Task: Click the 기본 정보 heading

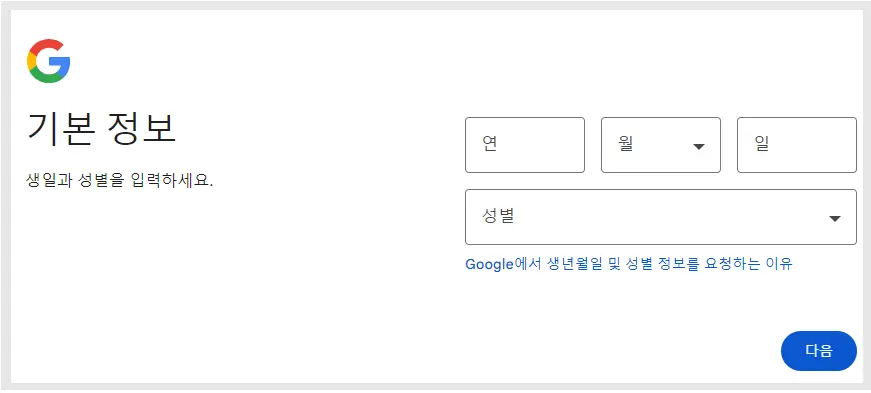Action: point(101,128)
